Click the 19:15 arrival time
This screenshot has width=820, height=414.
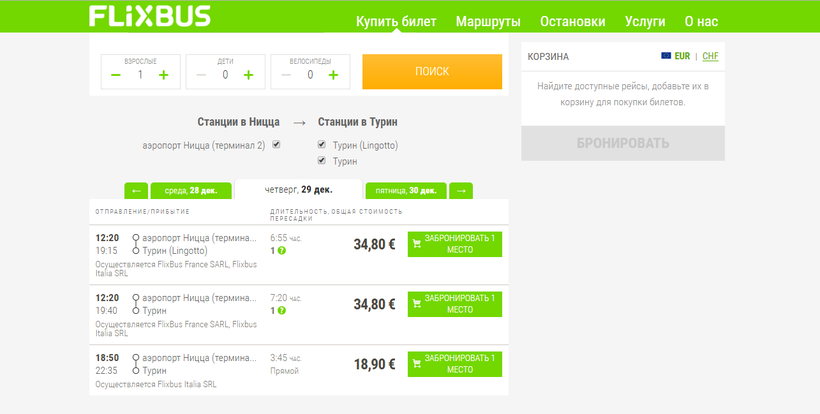[x=106, y=251]
